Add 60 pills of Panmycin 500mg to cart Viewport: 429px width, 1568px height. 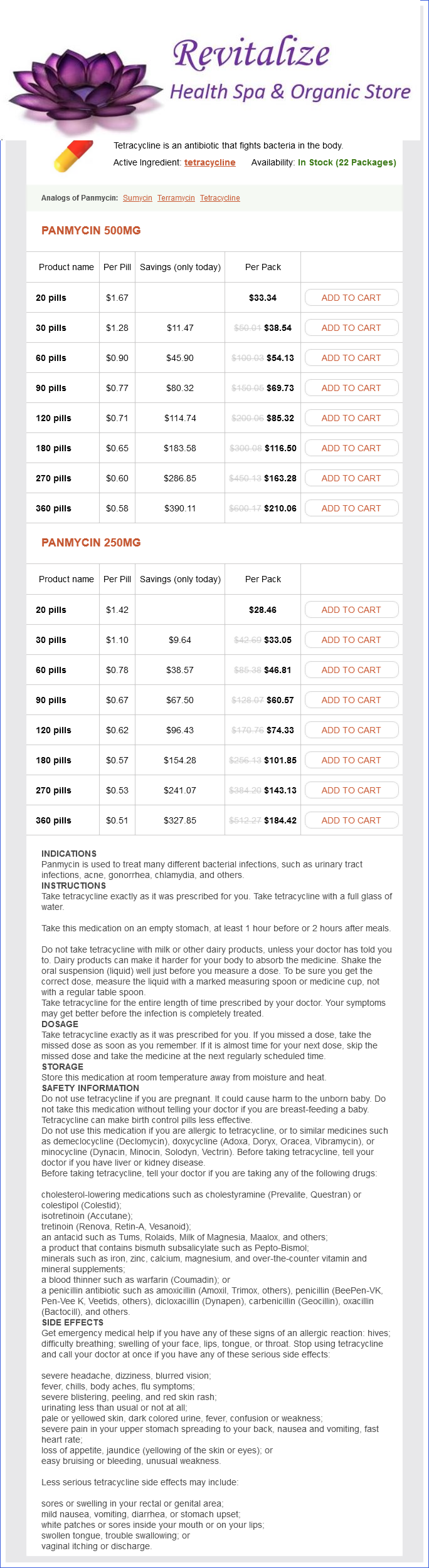point(351,358)
